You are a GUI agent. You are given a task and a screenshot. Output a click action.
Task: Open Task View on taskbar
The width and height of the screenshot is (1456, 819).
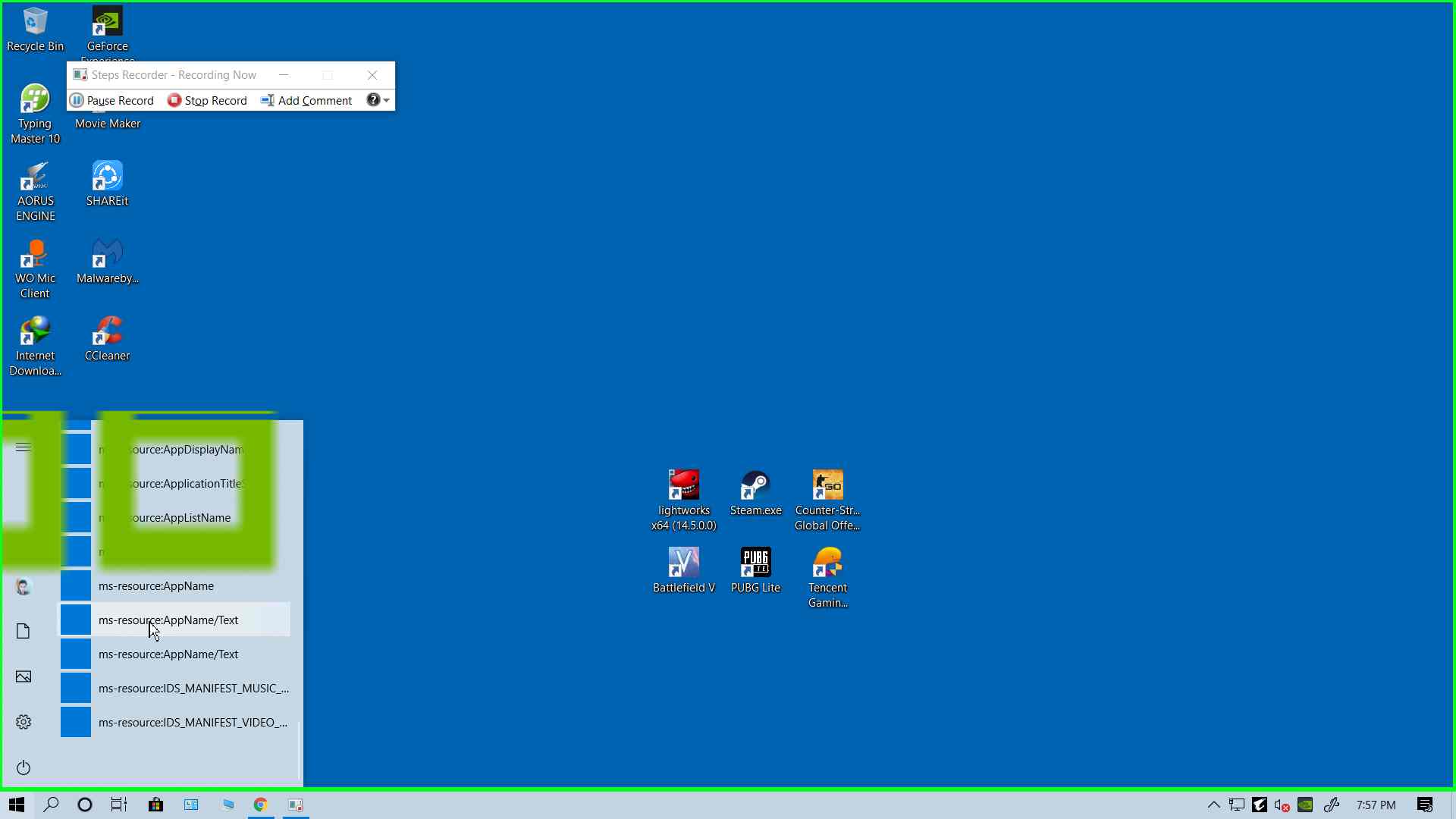pos(119,805)
